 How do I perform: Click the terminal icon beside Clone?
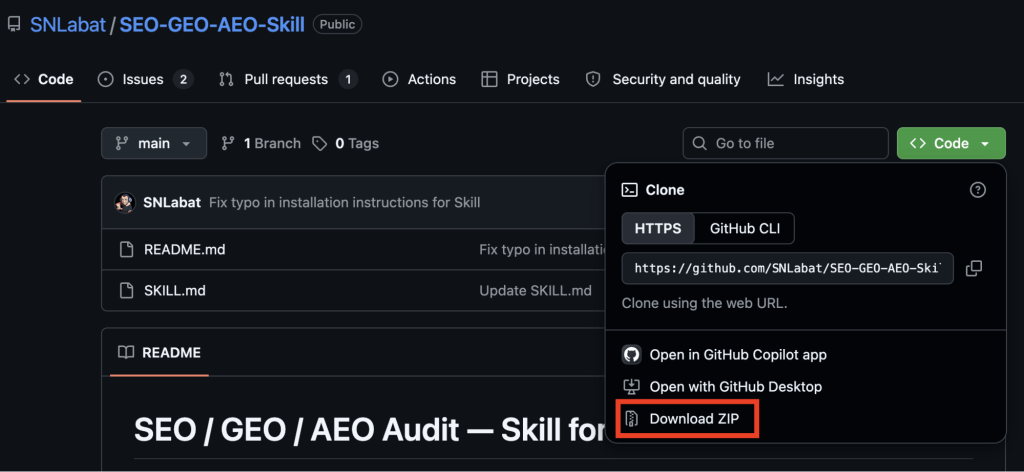tap(630, 191)
